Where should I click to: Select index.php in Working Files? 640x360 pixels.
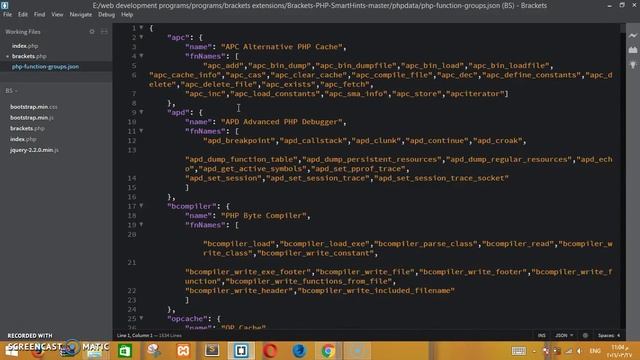coord(25,46)
